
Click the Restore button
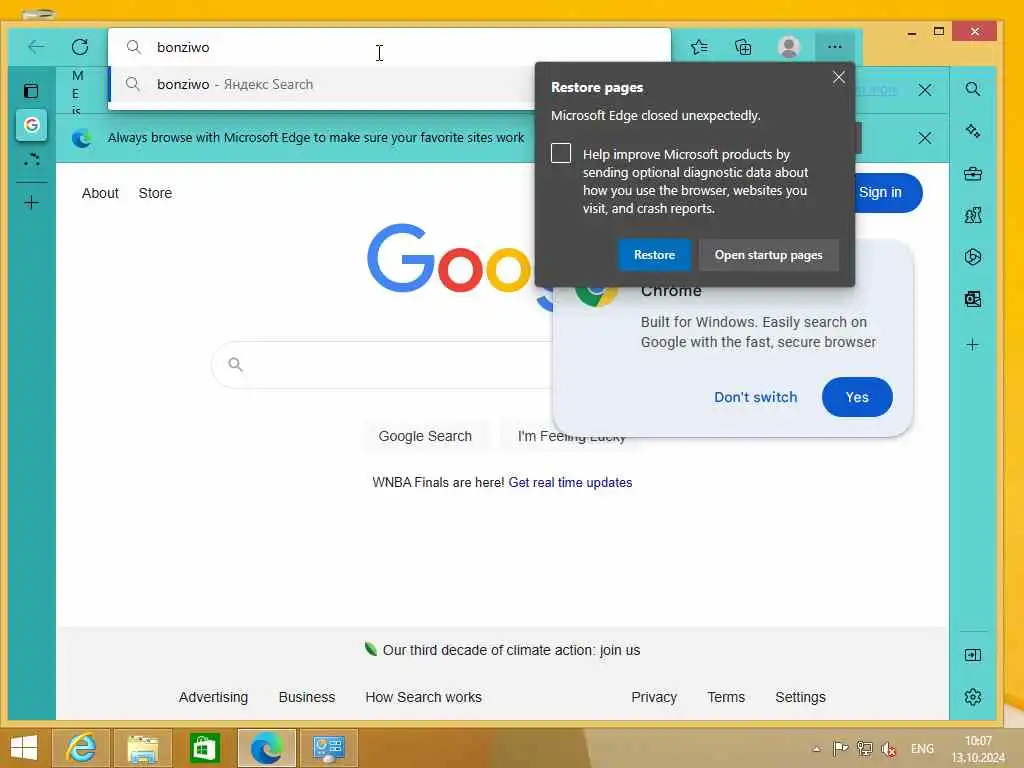coord(654,255)
